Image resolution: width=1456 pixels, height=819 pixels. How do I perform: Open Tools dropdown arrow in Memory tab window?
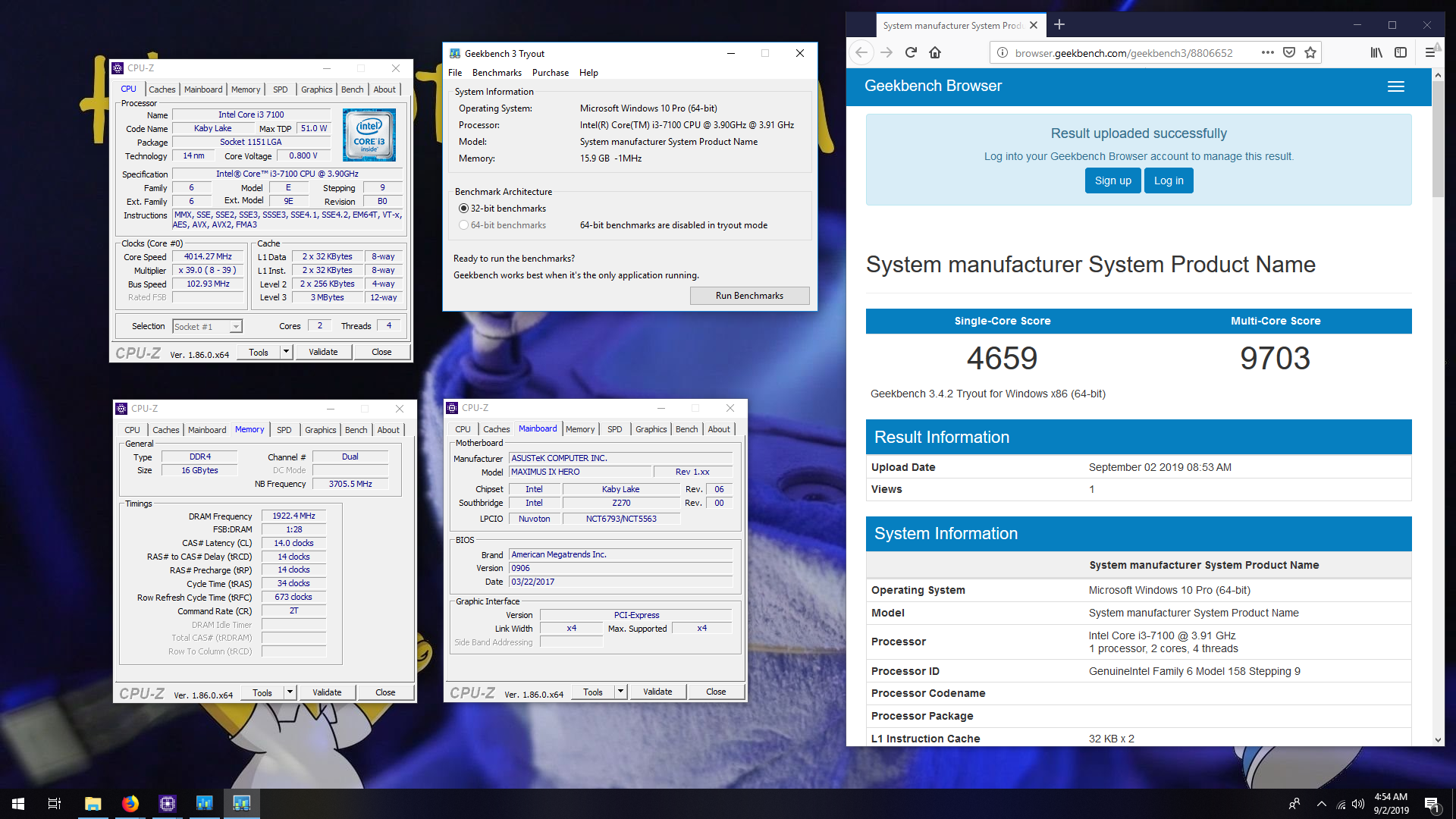[290, 692]
